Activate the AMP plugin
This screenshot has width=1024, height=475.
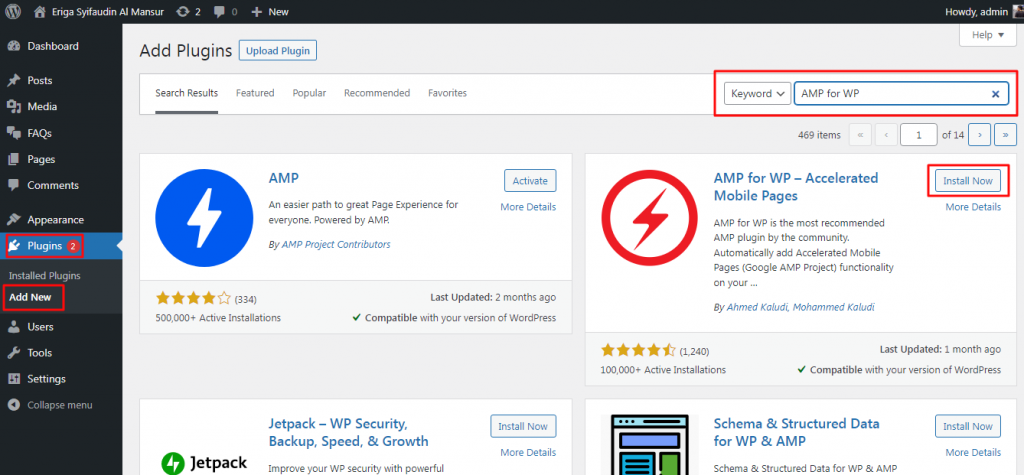[530, 181]
